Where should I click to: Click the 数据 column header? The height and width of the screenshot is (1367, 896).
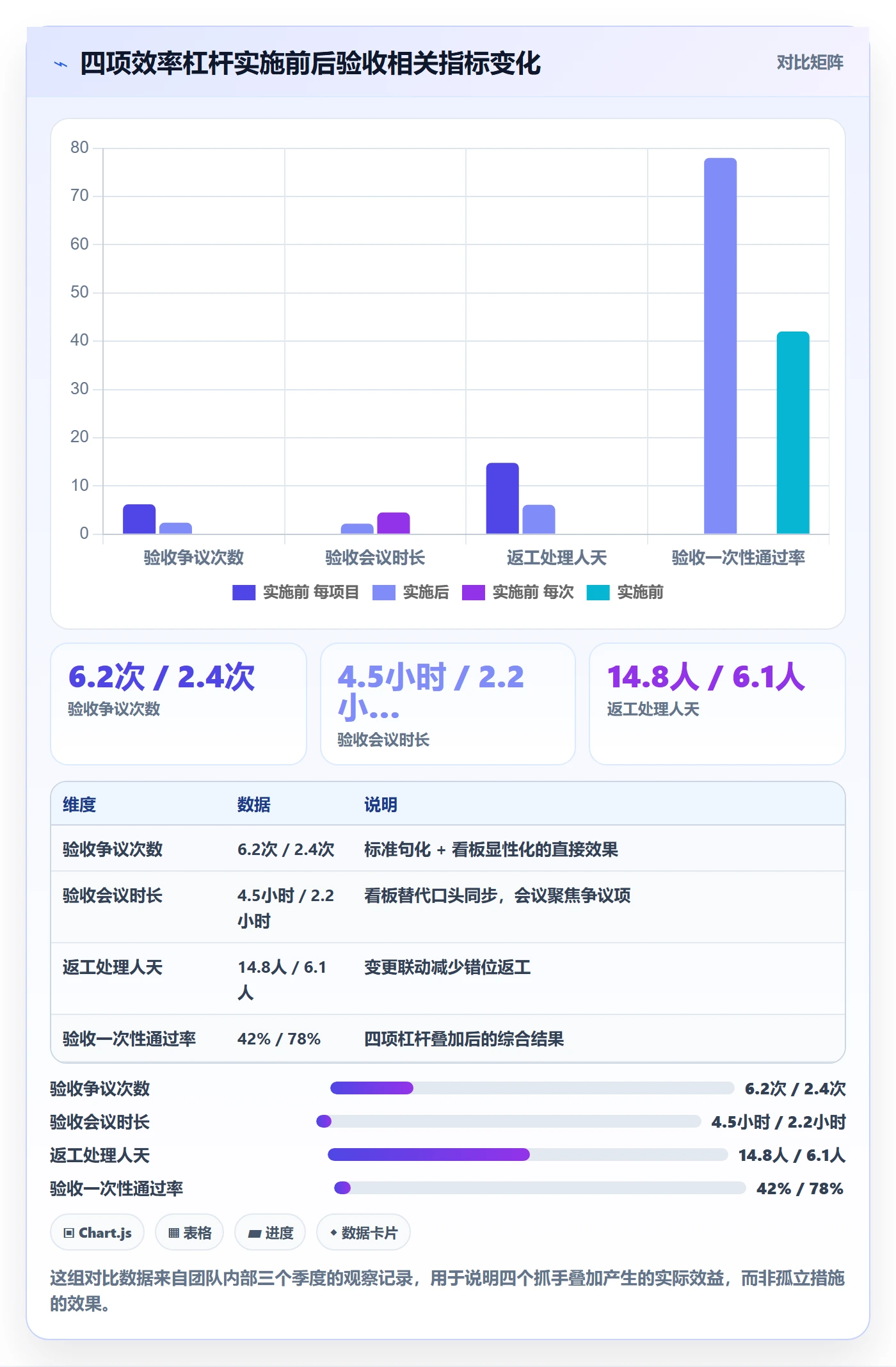pos(254,804)
